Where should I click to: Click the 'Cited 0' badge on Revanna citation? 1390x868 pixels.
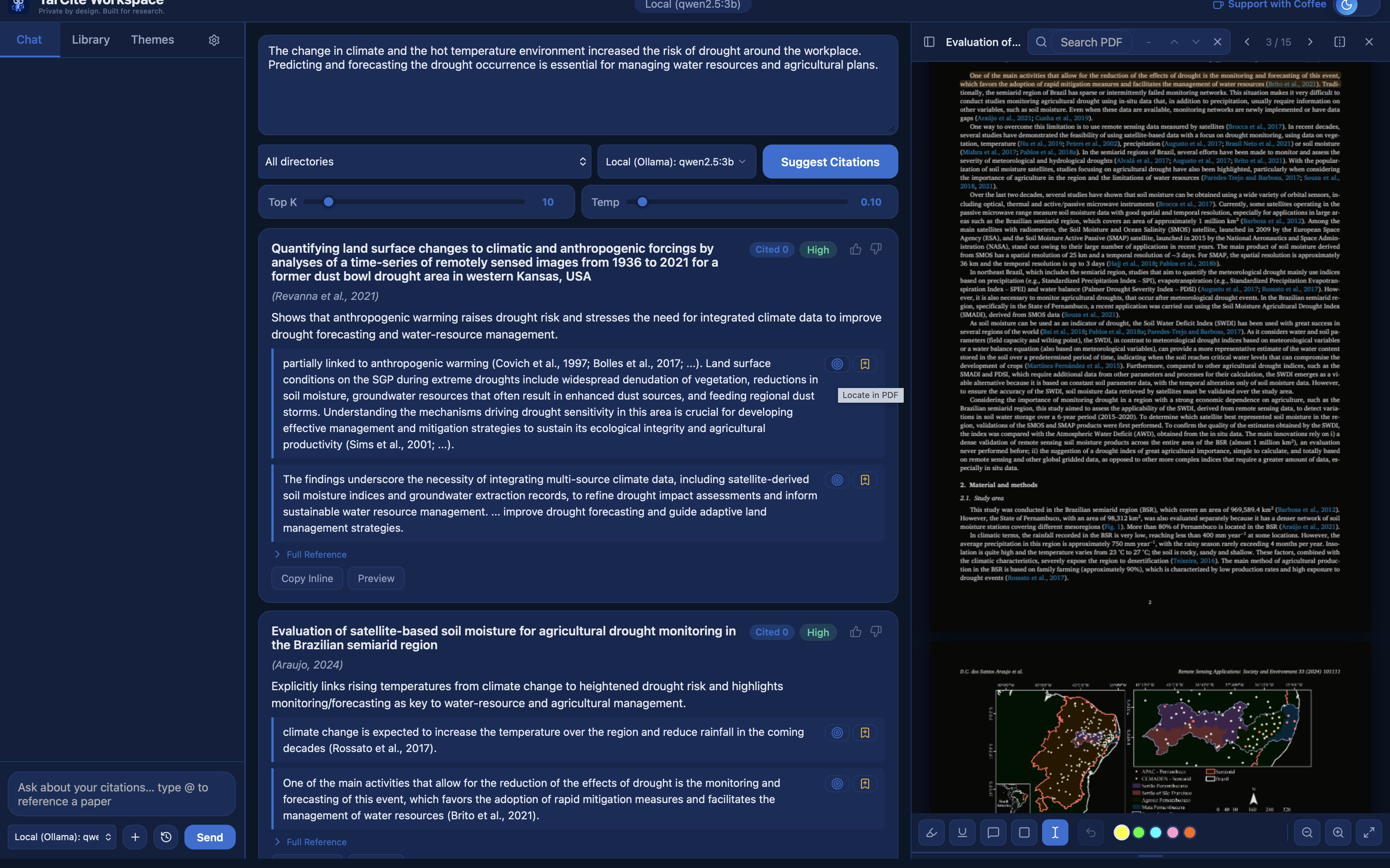[x=772, y=249]
